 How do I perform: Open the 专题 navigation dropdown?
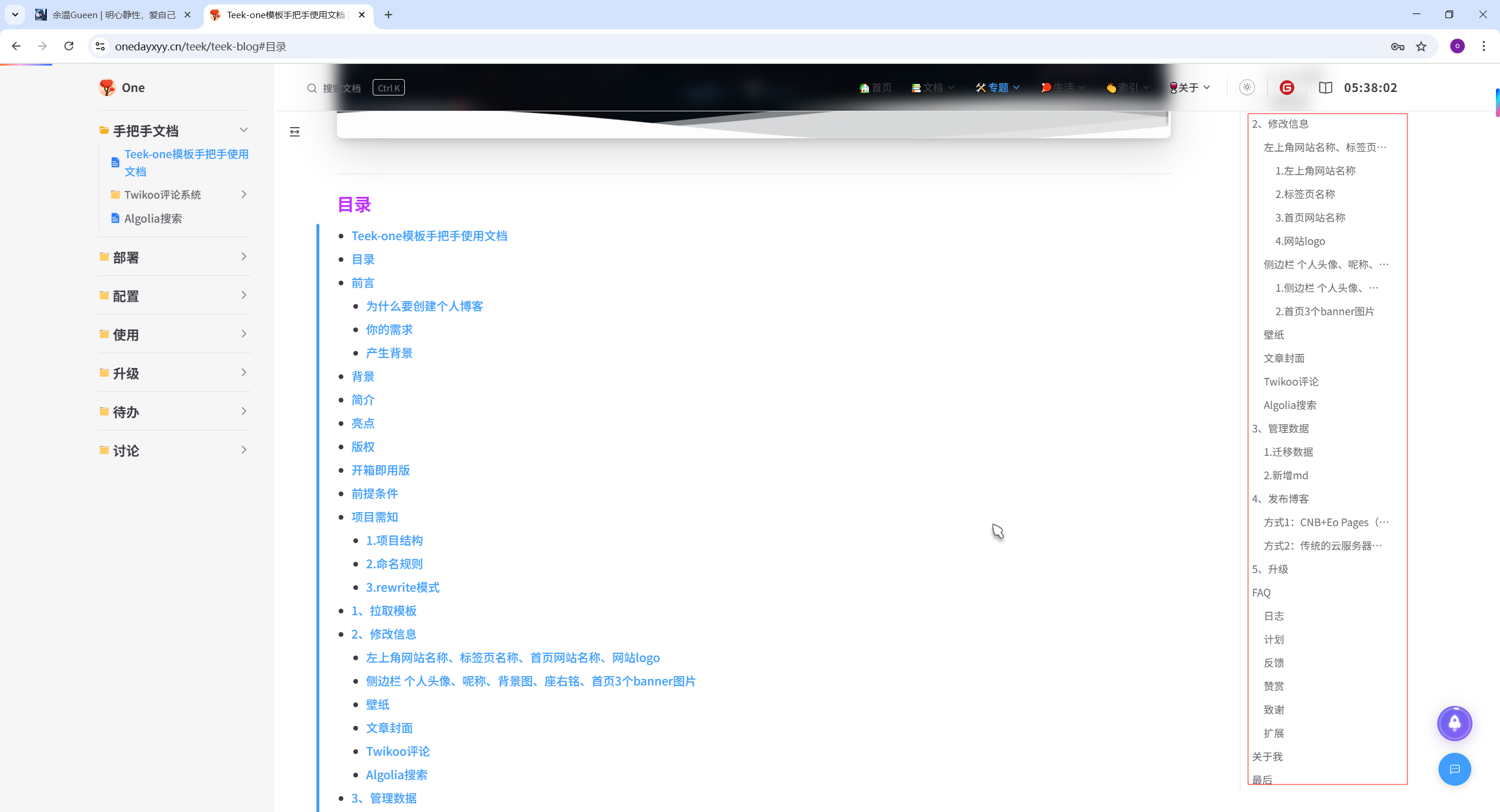pos(997,88)
